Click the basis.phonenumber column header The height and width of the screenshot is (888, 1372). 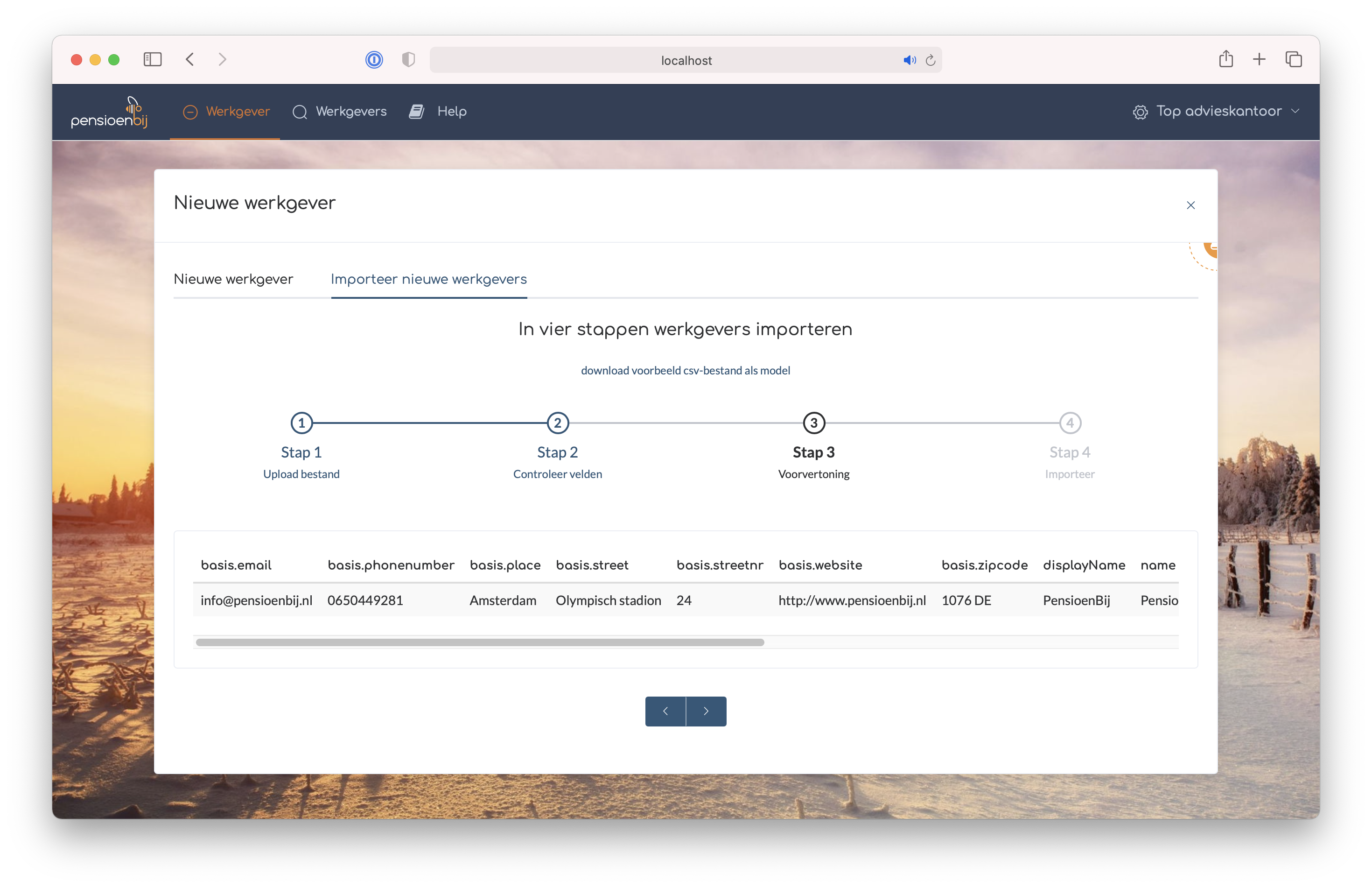point(391,565)
